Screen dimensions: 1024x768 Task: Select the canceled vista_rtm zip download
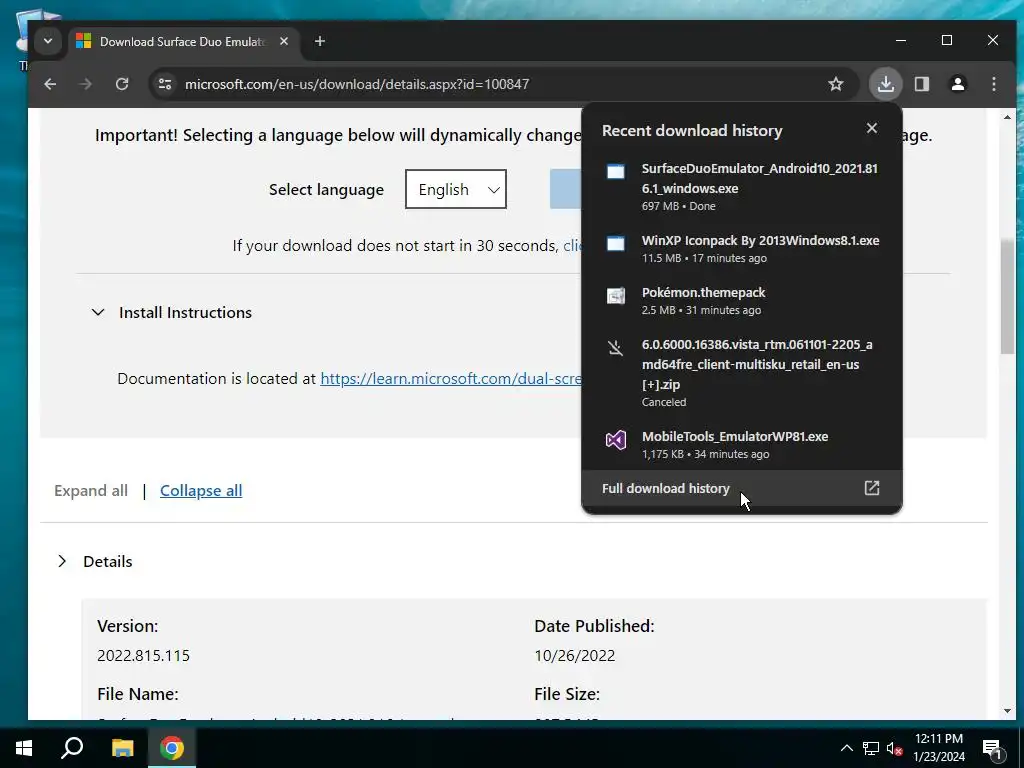(x=741, y=372)
